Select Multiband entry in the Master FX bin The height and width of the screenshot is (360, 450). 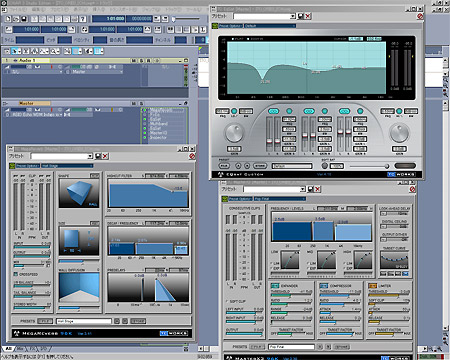coord(158,124)
